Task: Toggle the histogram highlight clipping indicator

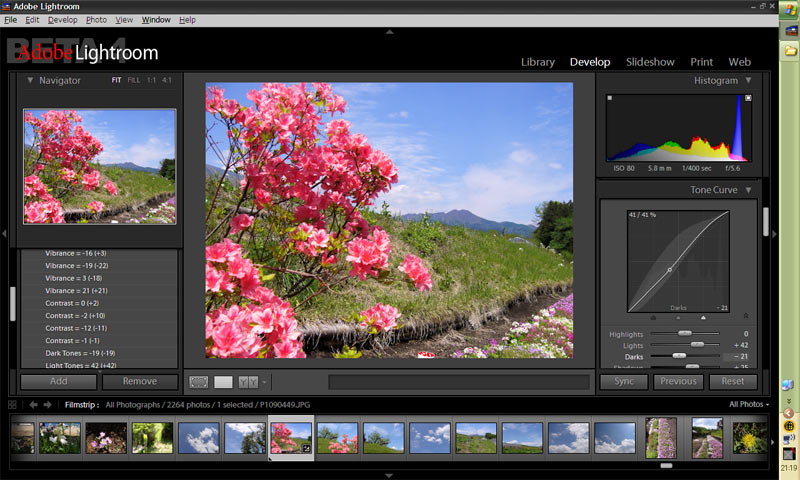Action: 748,98
